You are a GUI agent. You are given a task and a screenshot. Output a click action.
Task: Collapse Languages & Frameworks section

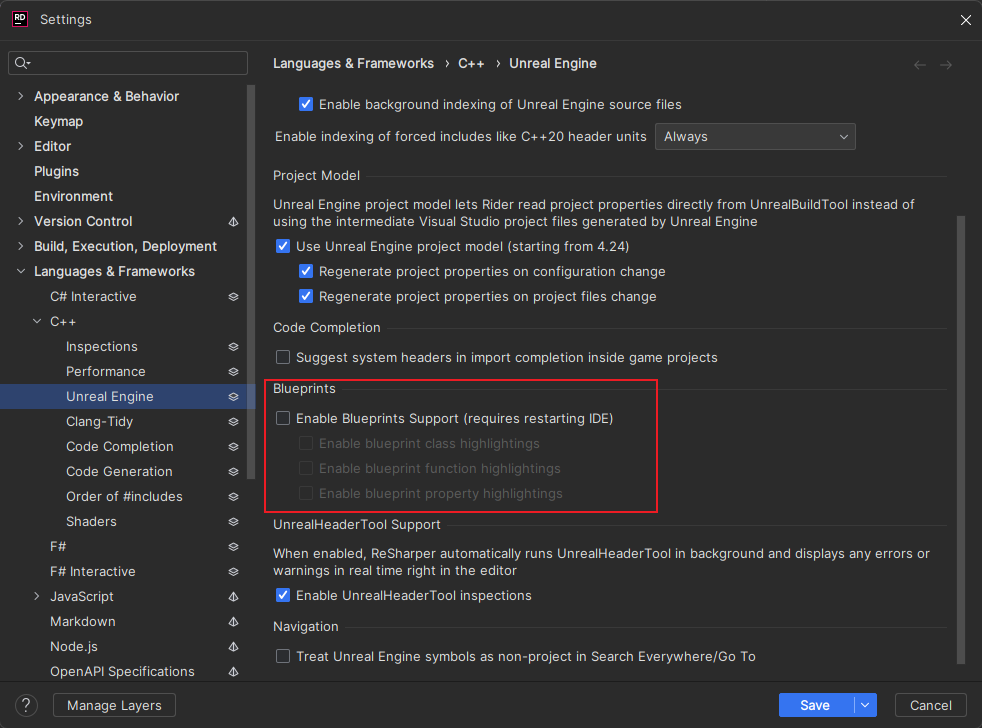(21, 271)
